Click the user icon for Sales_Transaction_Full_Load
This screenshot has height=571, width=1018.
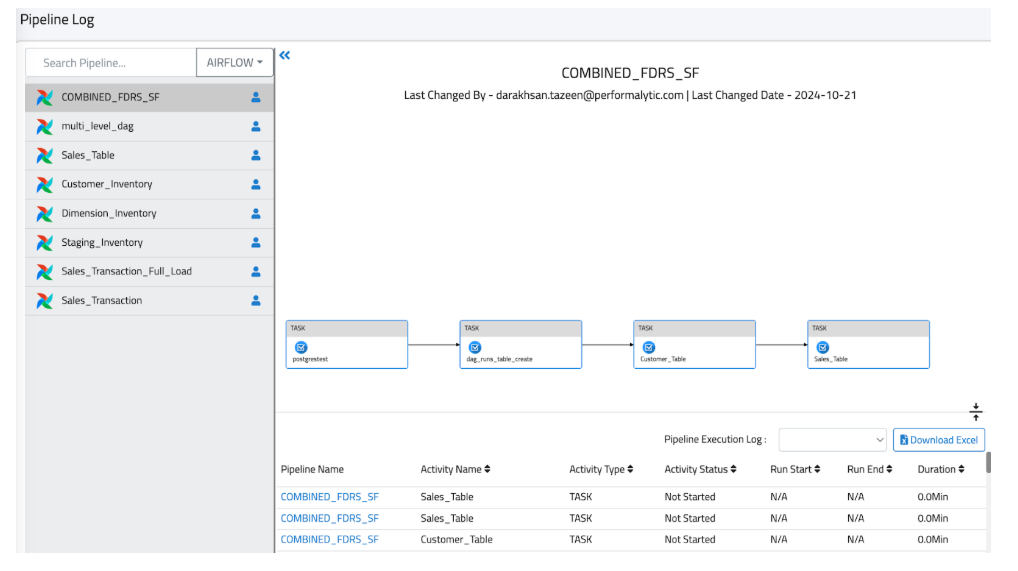pyautogui.click(x=256, y=272)
